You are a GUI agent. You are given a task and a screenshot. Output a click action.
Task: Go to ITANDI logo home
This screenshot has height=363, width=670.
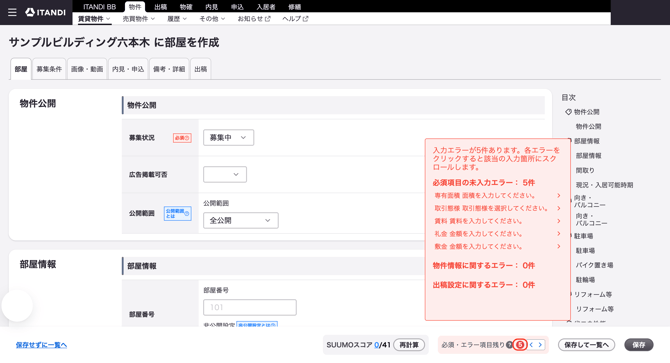tap(45, 12)
